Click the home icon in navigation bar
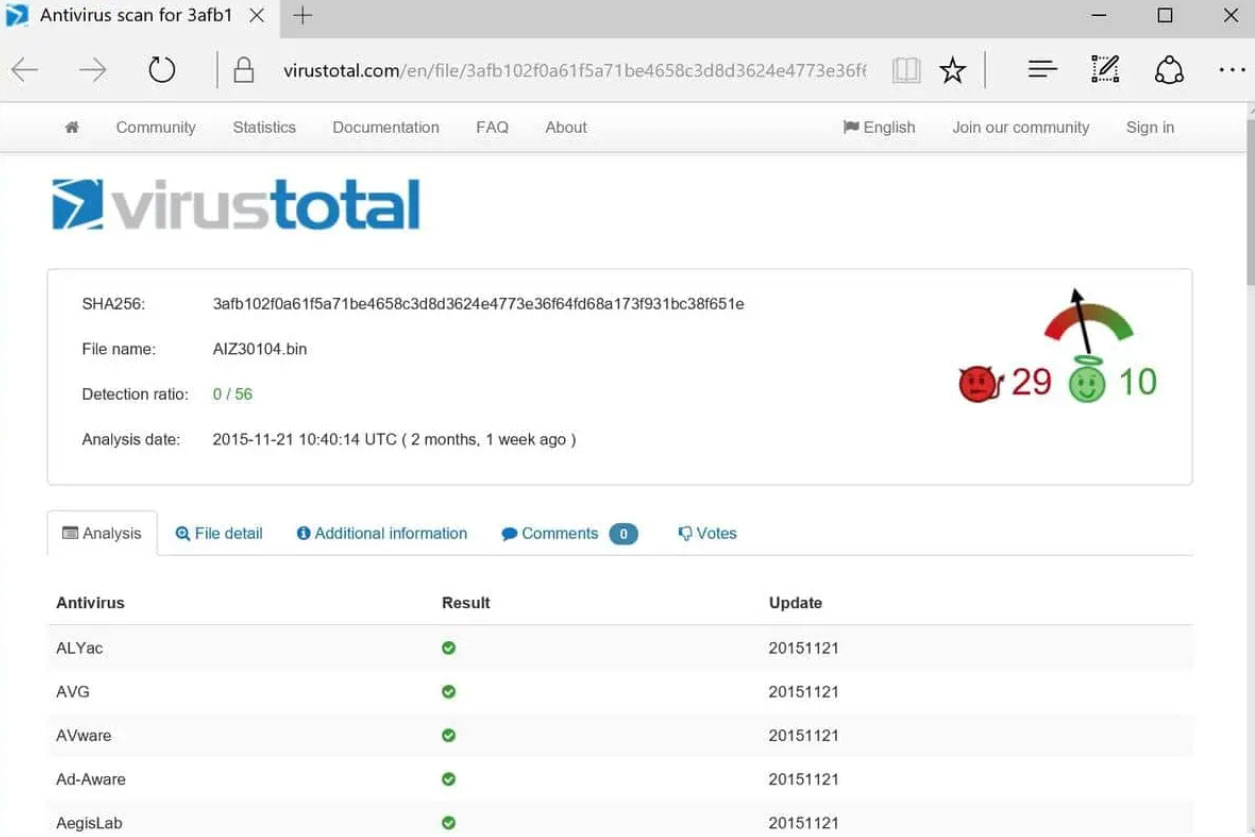 tap(72, 128)
